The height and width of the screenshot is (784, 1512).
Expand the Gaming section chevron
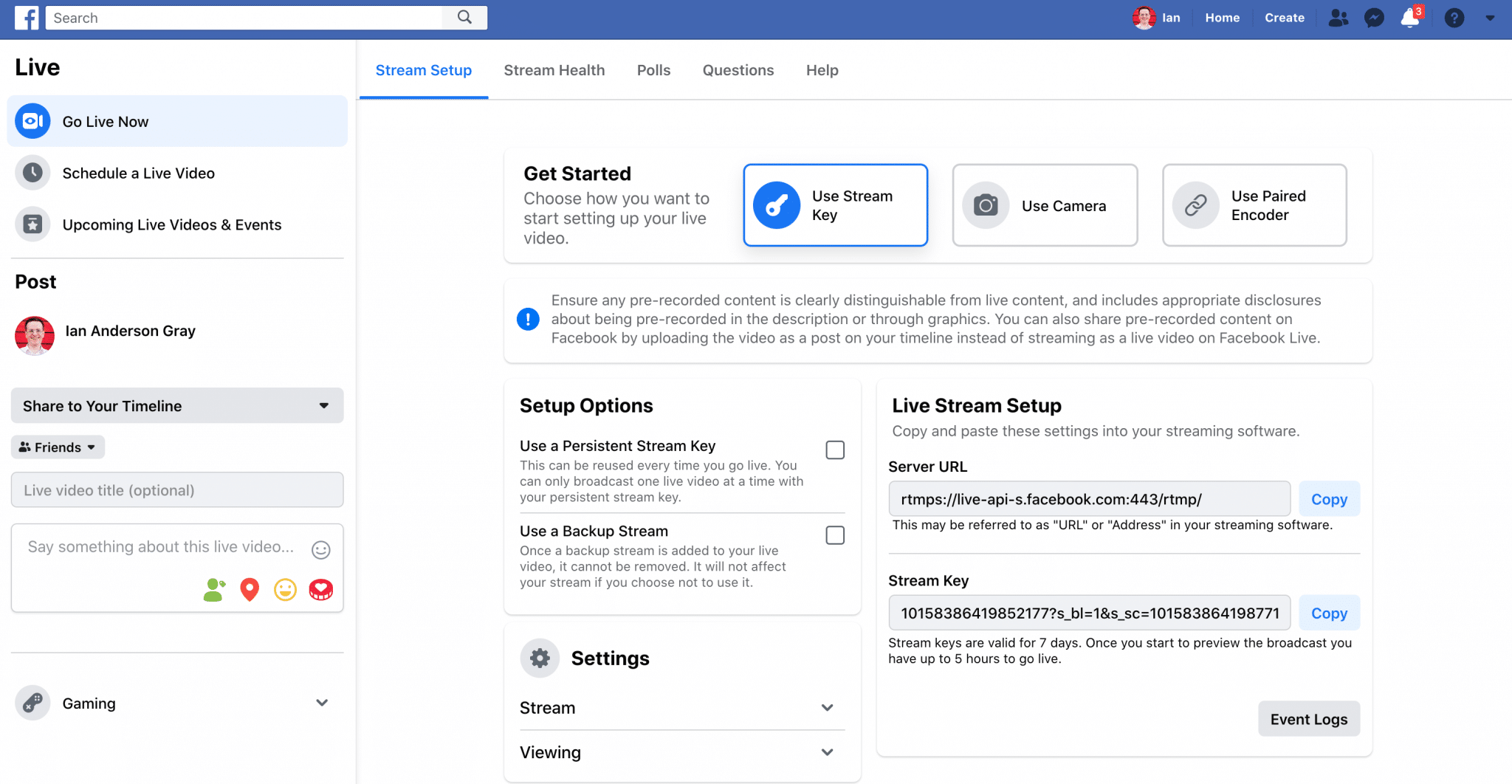point(322,702)
